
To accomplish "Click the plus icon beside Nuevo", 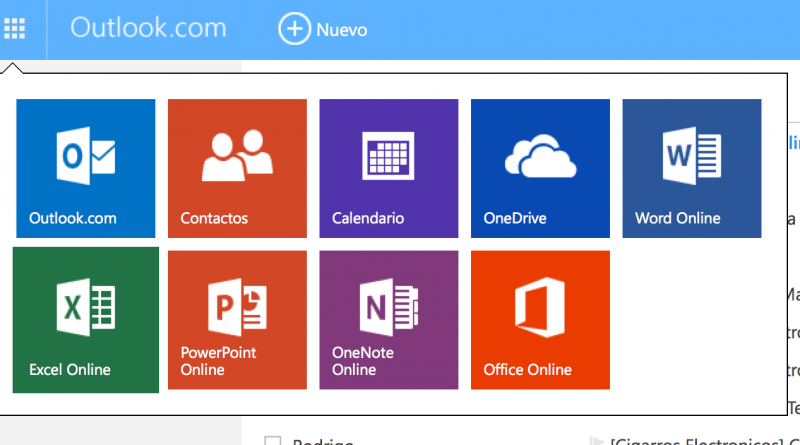I will [294, 29].
